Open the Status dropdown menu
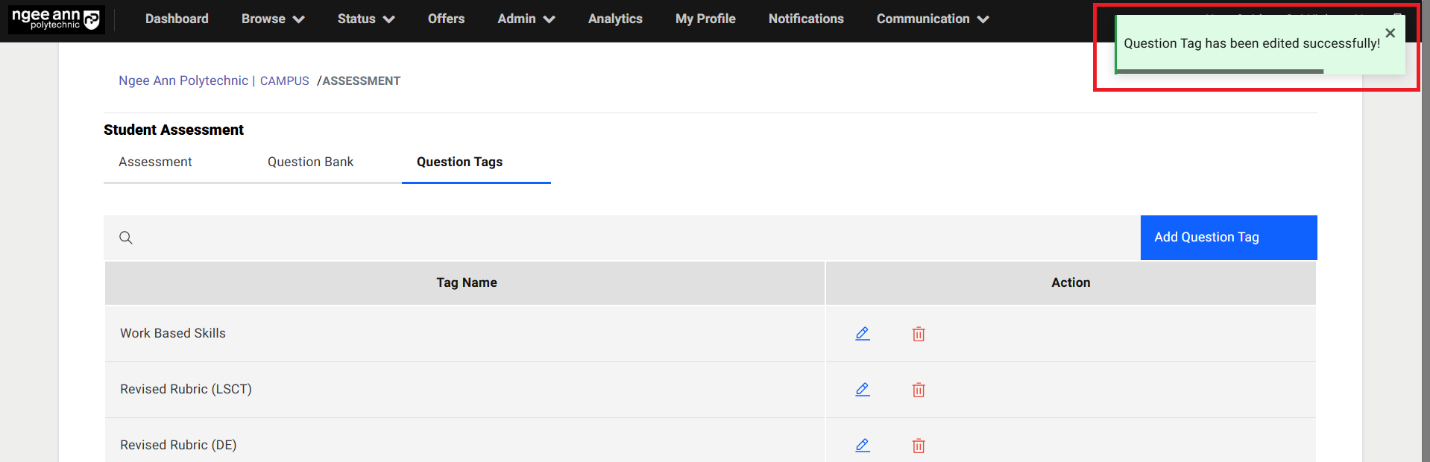The height and width of the screenshot is (462, 1430). pos(366,19)
